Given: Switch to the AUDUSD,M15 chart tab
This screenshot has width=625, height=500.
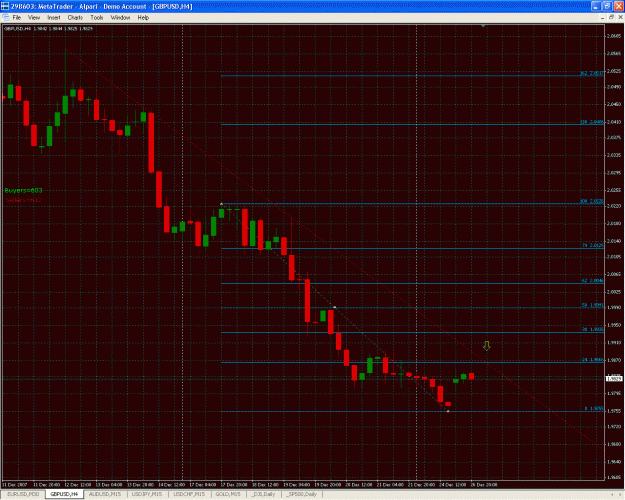Looking at the screenshot, I should coord(105,494).
